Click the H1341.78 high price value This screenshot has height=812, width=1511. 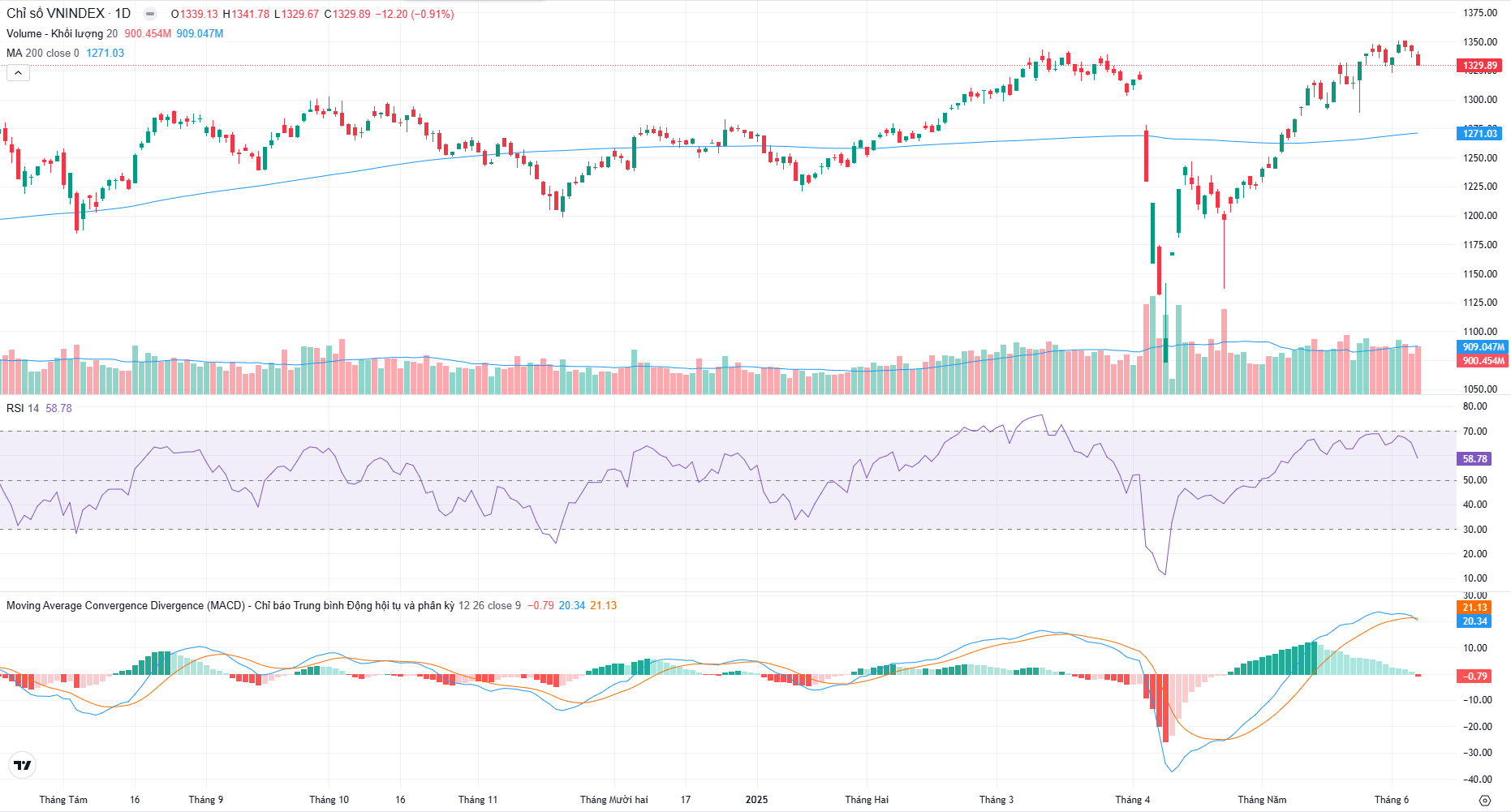[246, 14]
